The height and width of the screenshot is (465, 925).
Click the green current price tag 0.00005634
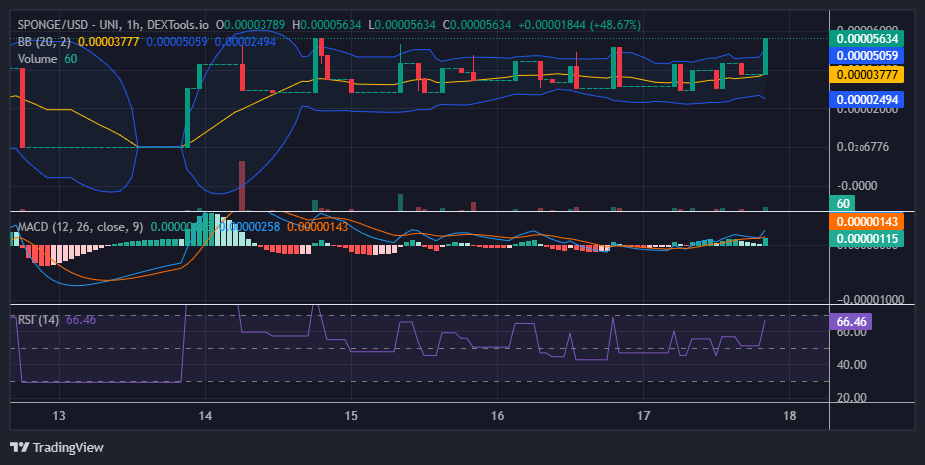pyautogui.click(x=867, y=39)
